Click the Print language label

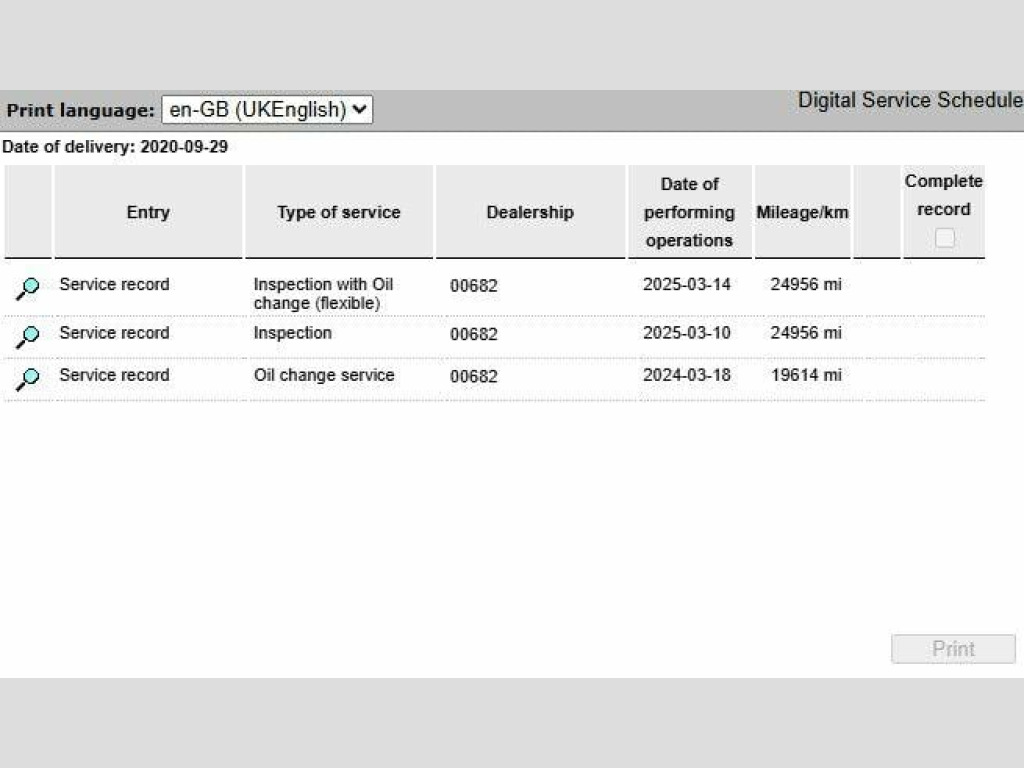[x=81, y=110]
